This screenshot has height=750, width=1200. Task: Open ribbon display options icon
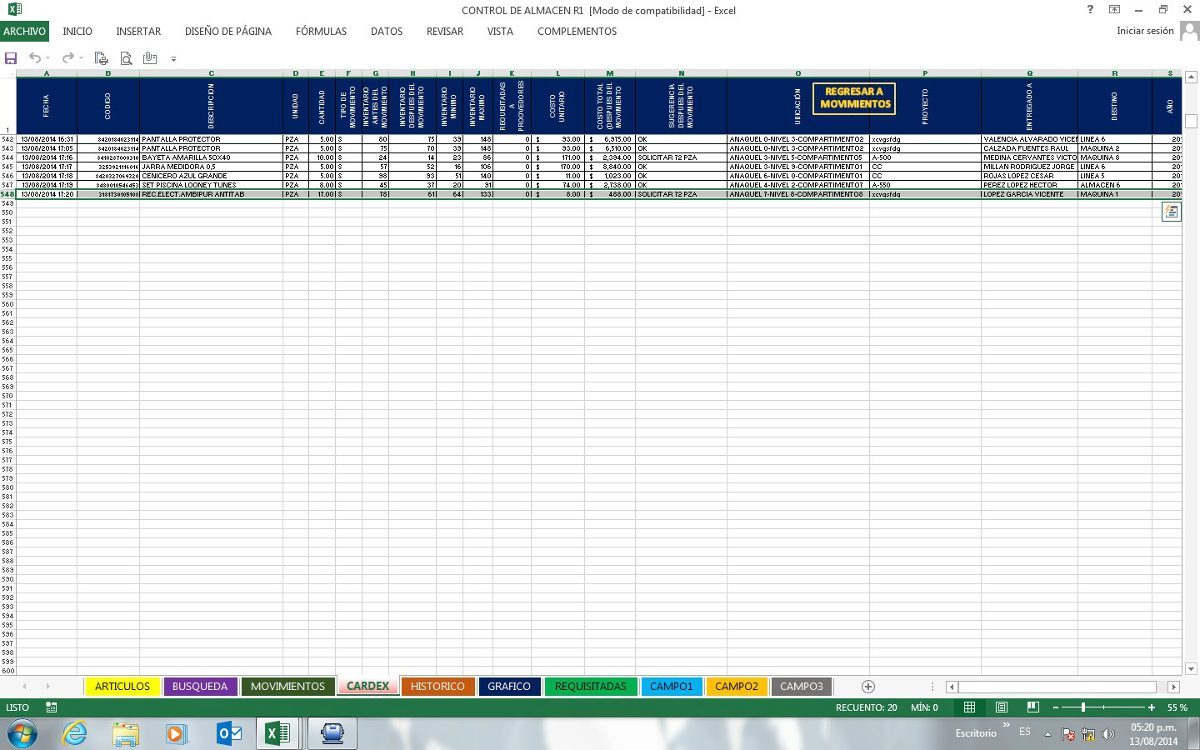[1114, 9]
